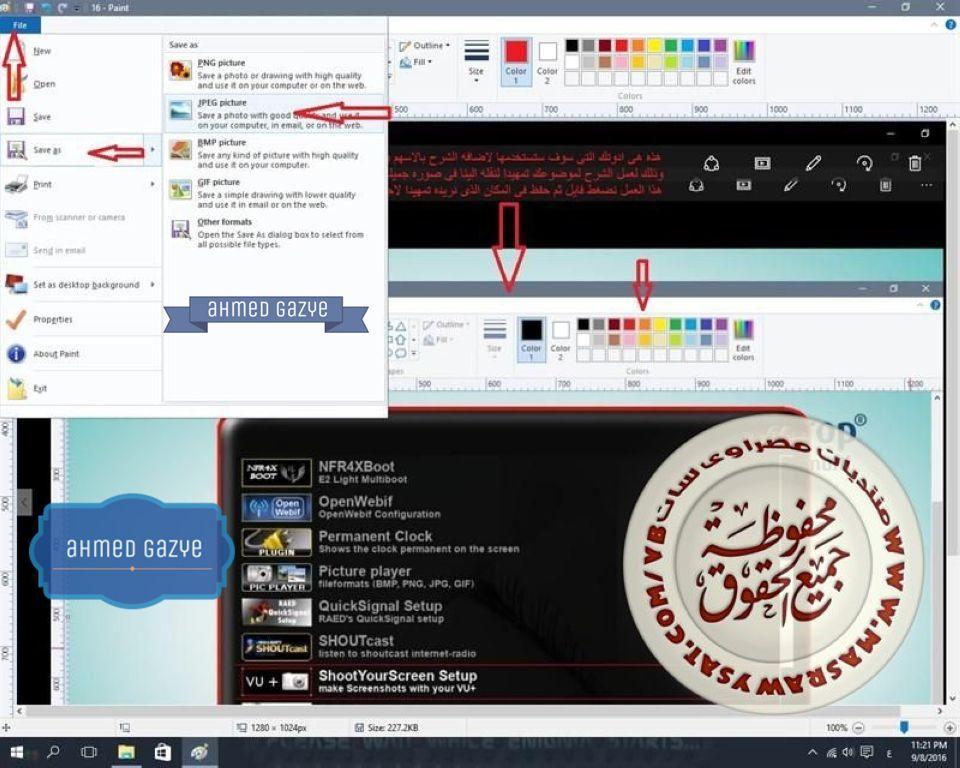The image size is (960, 768).
Task: Click the horizontal scrollbar left arrow
Action: [20, 711]
